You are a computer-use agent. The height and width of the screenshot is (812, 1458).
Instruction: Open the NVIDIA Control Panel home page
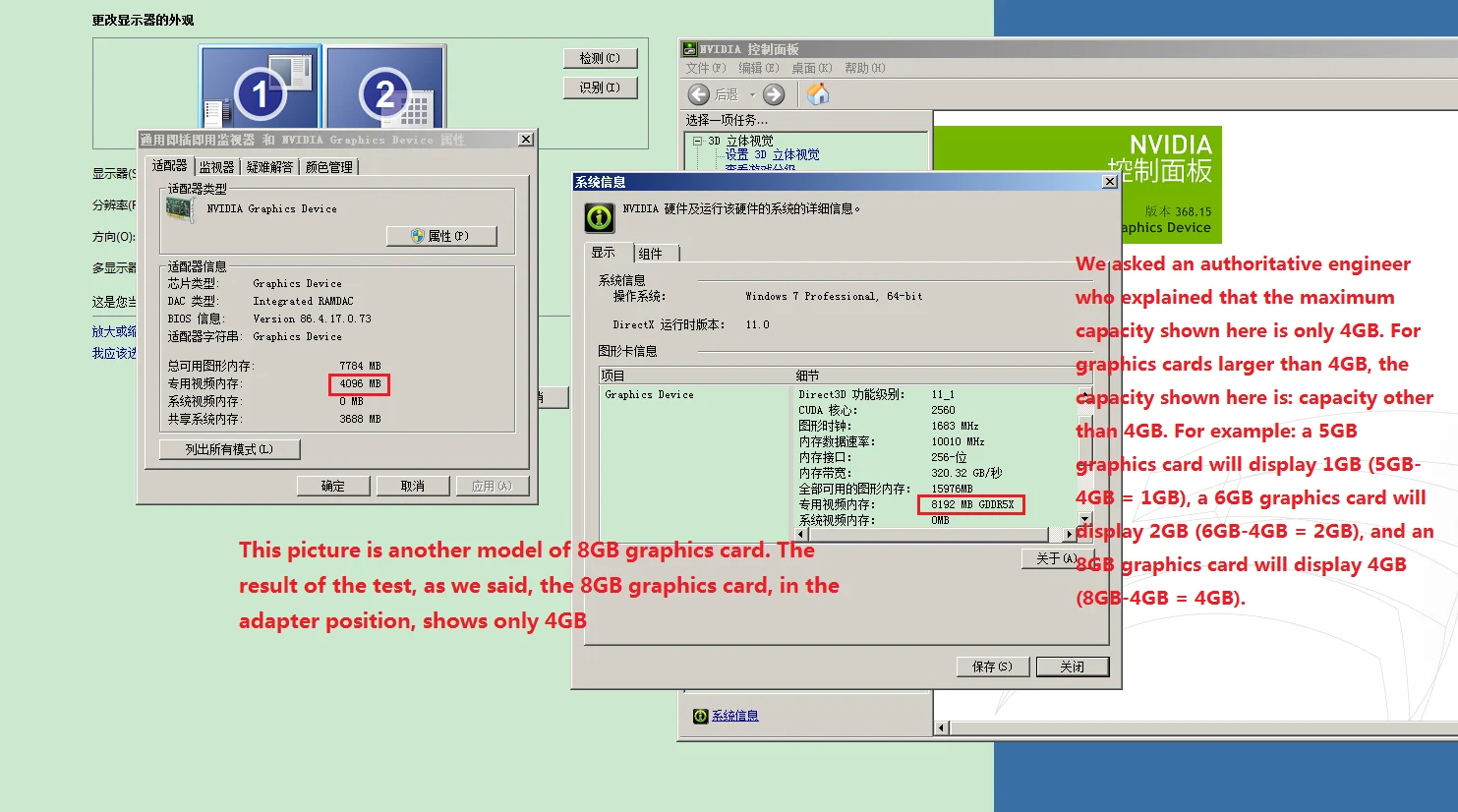(x=818, y=94)
